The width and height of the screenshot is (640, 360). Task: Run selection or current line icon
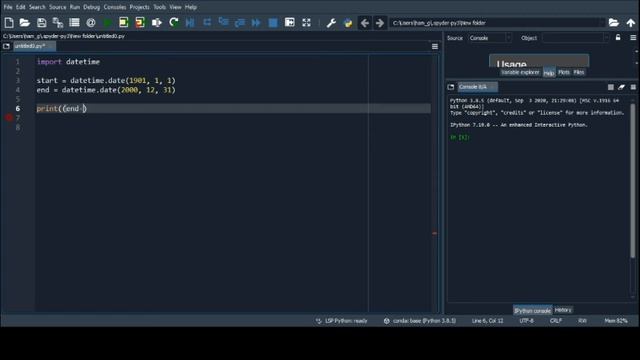[x=157, y=23]
